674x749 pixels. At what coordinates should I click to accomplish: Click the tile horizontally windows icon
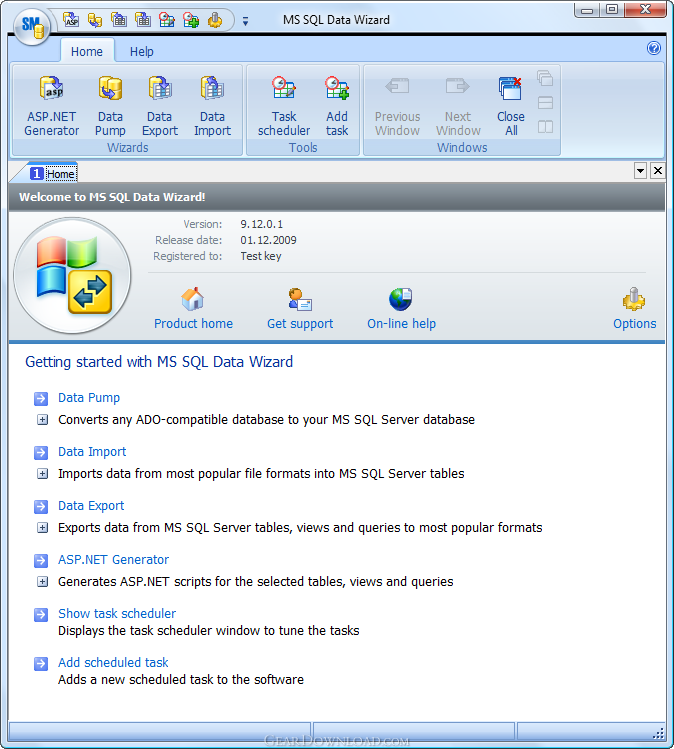coord(545,103)
